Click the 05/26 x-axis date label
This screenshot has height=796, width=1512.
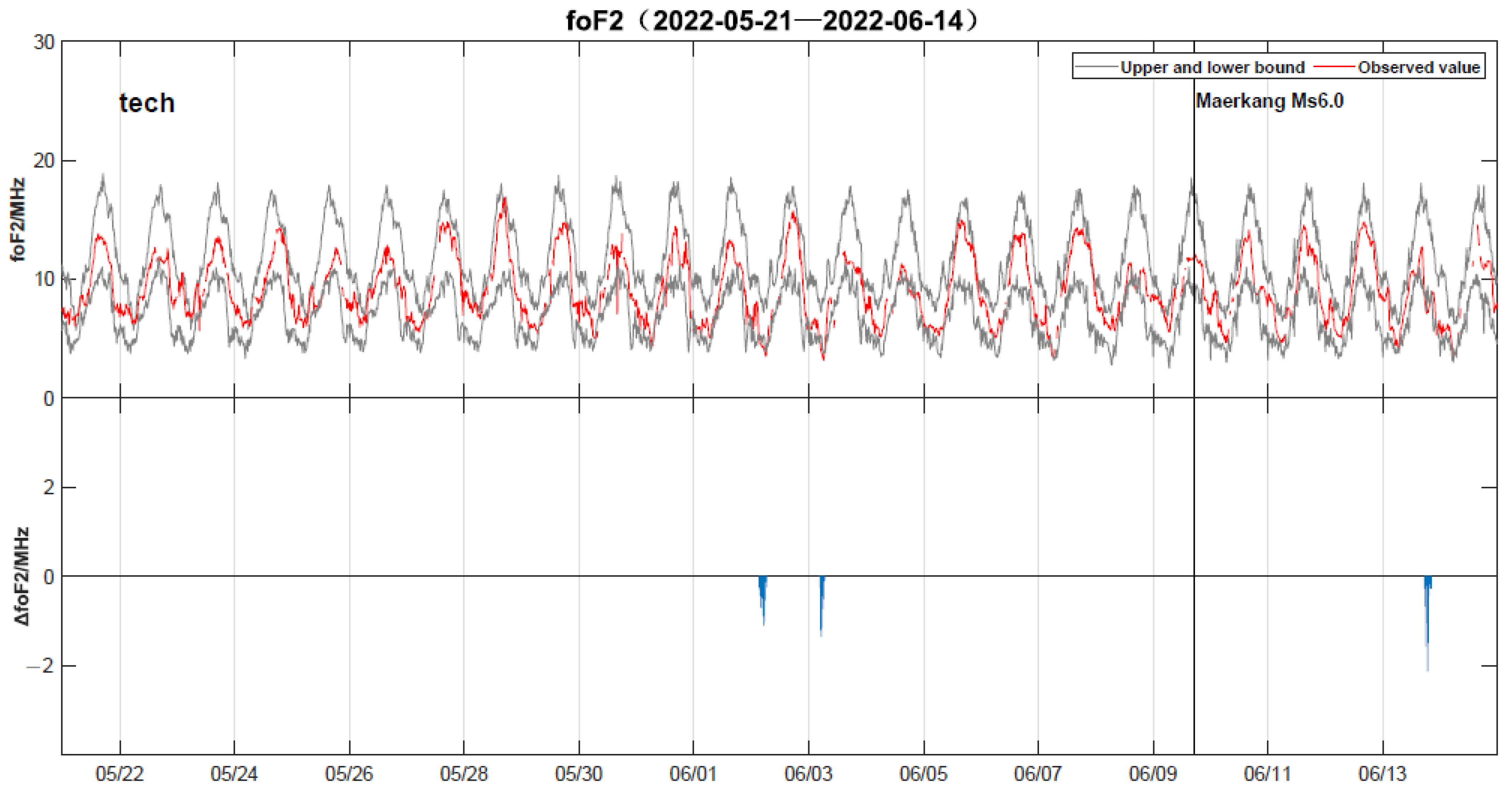click(x=349, y=774)
